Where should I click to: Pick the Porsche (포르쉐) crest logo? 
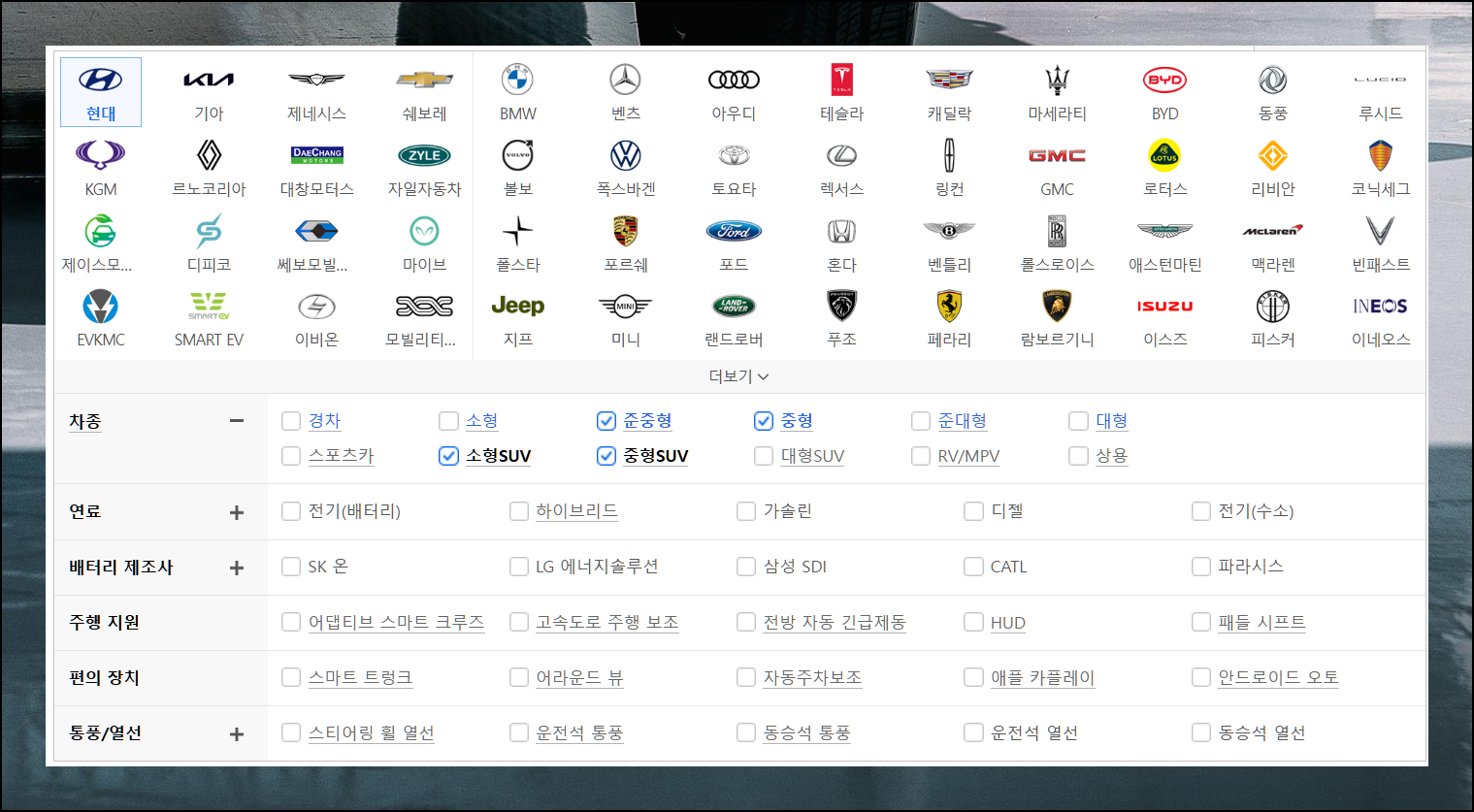[x=626, y=231]
